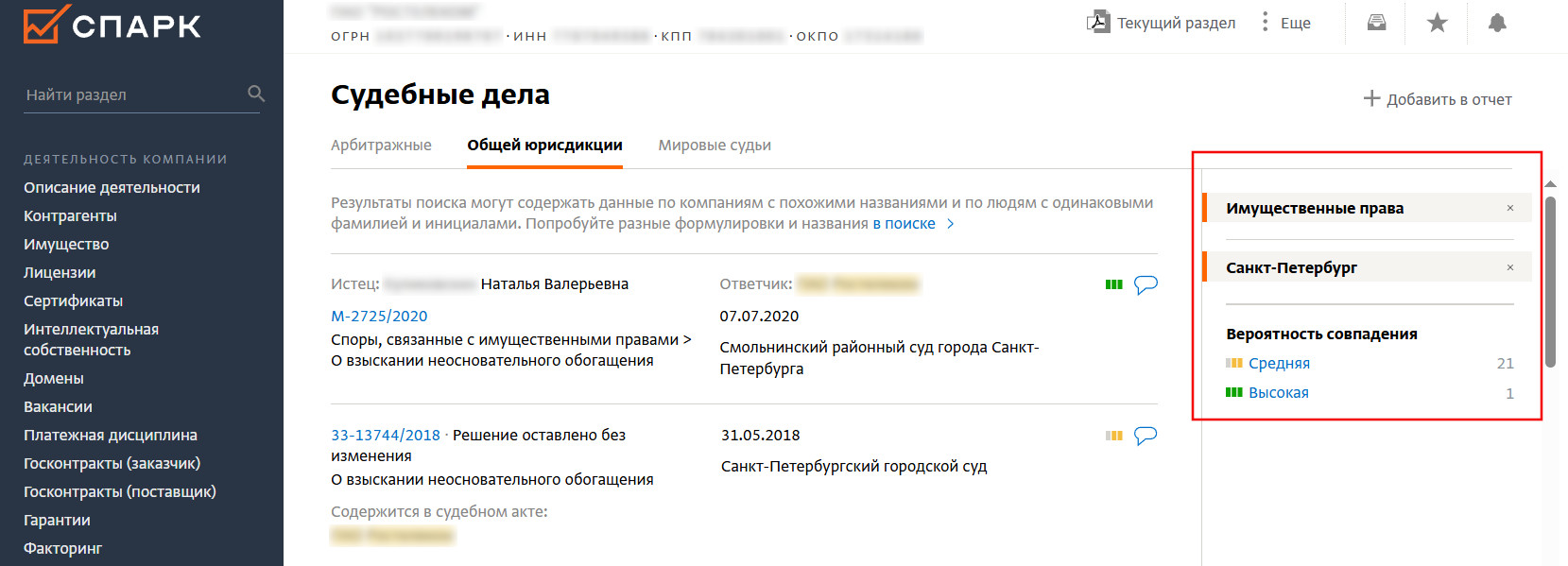Screen dimensions: 1568x566
Task: Click Добавить в отчет button
Action: tap(1438, 99)
